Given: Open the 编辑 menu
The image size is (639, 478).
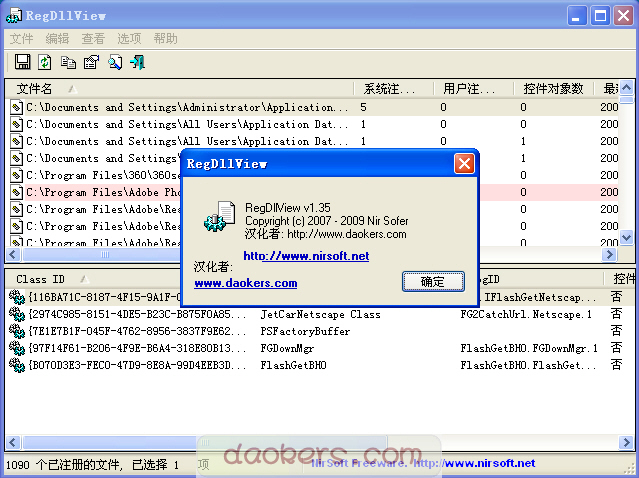Looking at the screenshot, I should (57, 39).
